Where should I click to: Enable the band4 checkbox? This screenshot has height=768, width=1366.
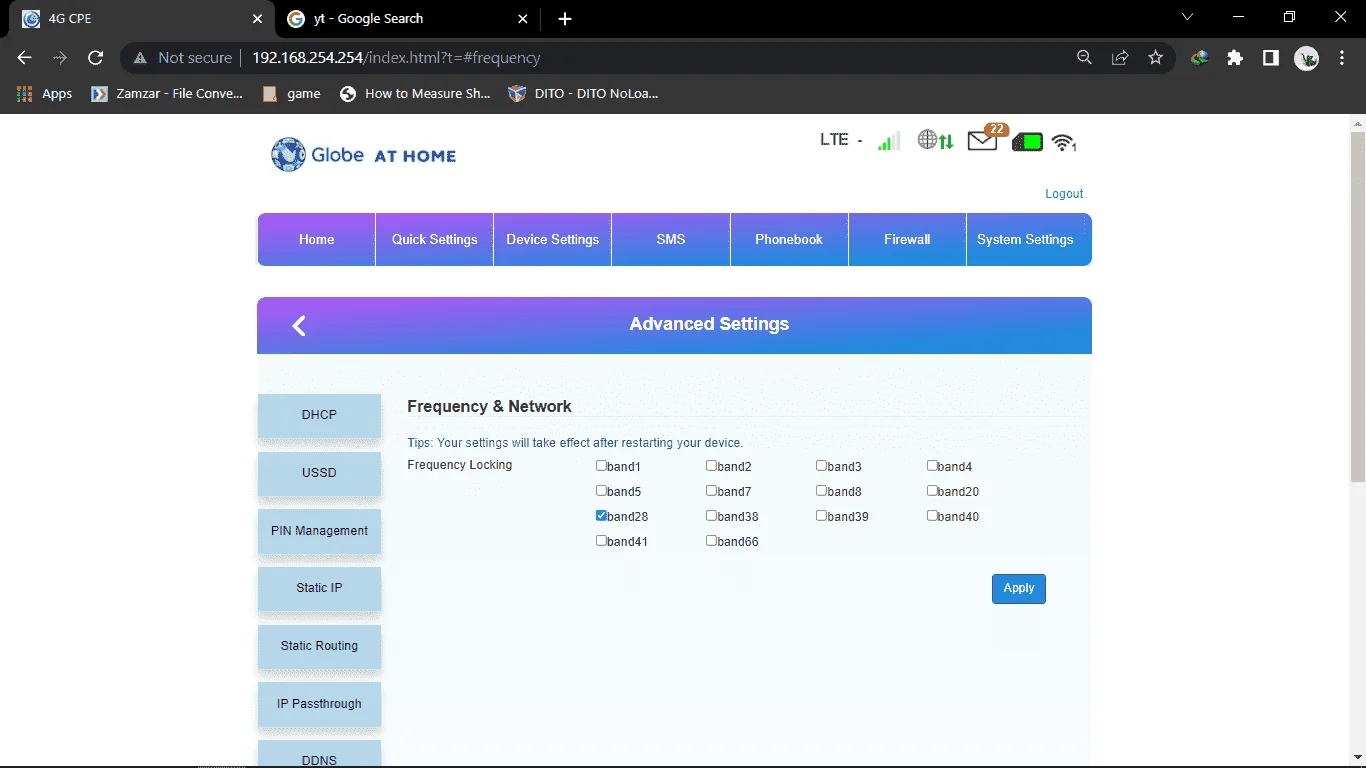932,465
